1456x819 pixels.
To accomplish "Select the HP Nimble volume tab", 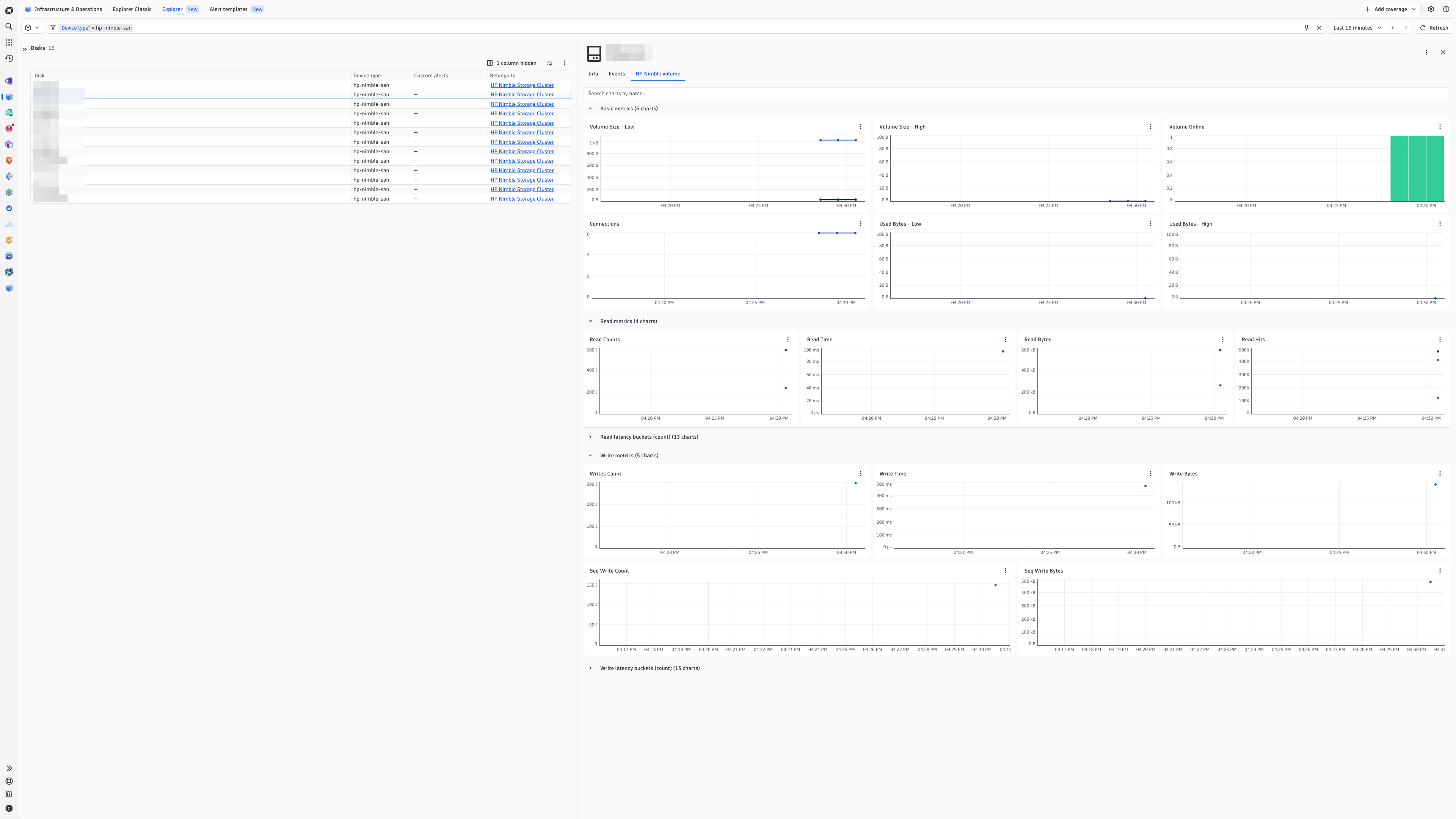I will [658, 74].
